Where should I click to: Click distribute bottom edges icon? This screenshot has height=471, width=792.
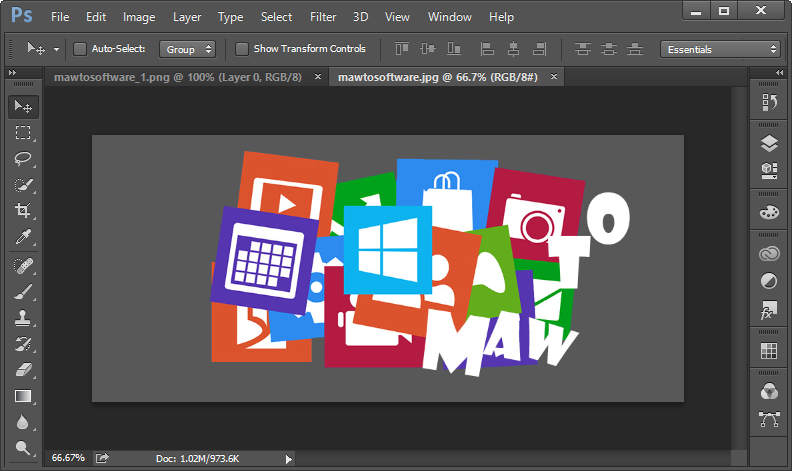[x=635, y=49]
